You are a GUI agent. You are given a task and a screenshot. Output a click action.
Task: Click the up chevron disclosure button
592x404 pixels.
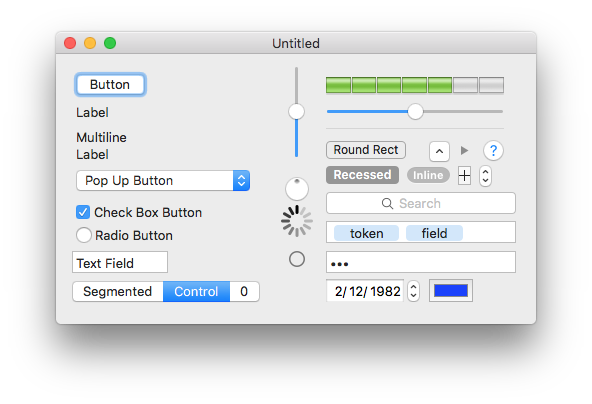(439, 151)
